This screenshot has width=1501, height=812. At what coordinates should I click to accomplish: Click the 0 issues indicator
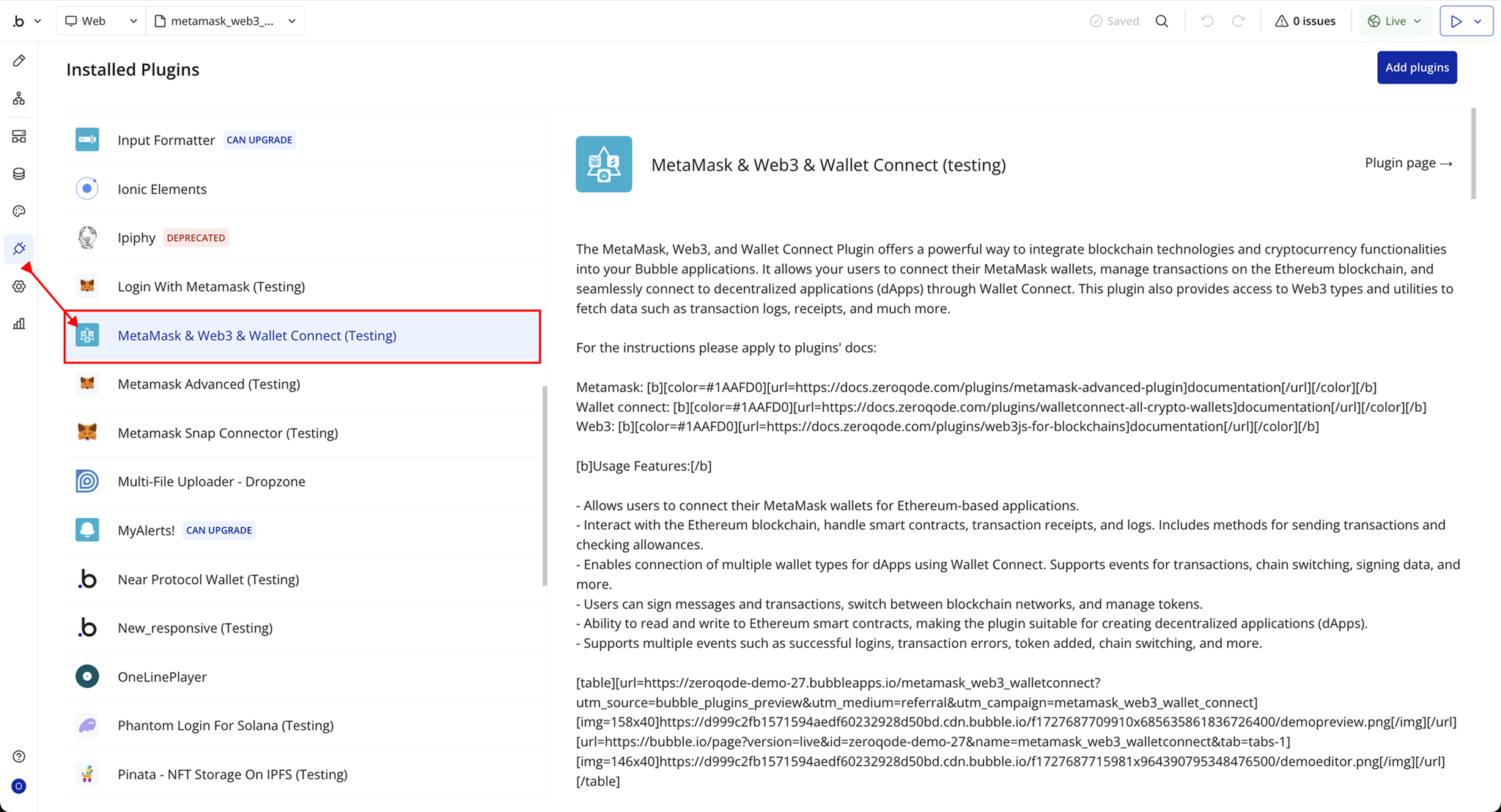tap(1305, 21)
